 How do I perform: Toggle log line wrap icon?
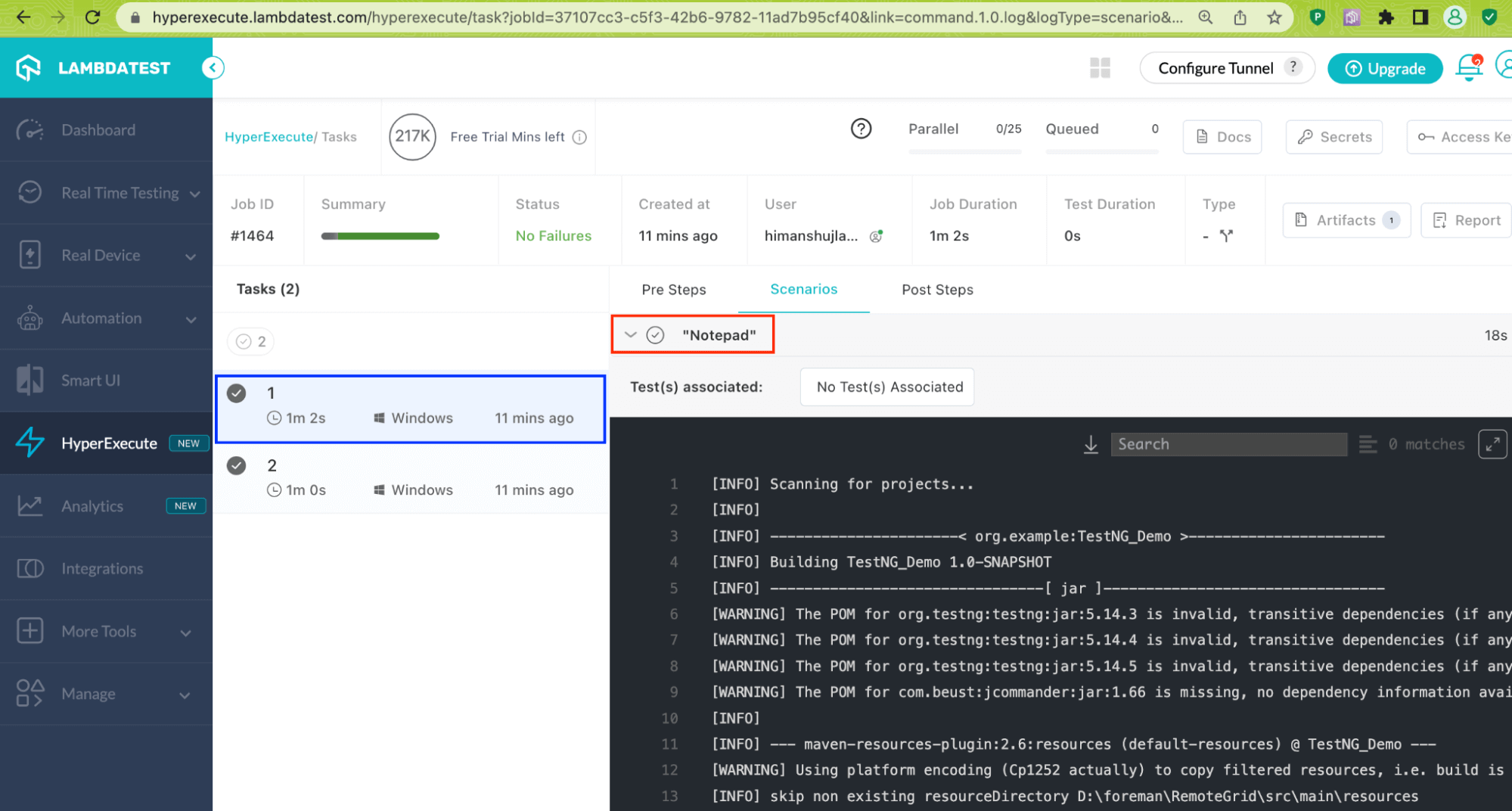coord(1368,445)
